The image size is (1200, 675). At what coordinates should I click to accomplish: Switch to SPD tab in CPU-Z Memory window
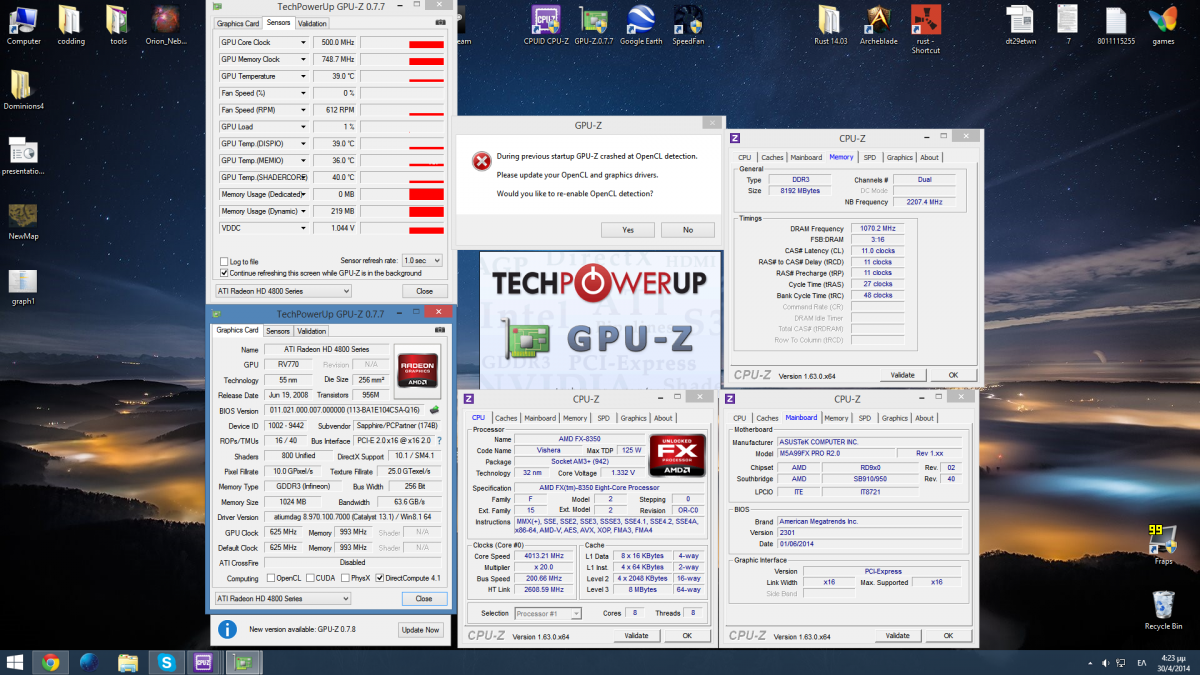pos(870,157)
